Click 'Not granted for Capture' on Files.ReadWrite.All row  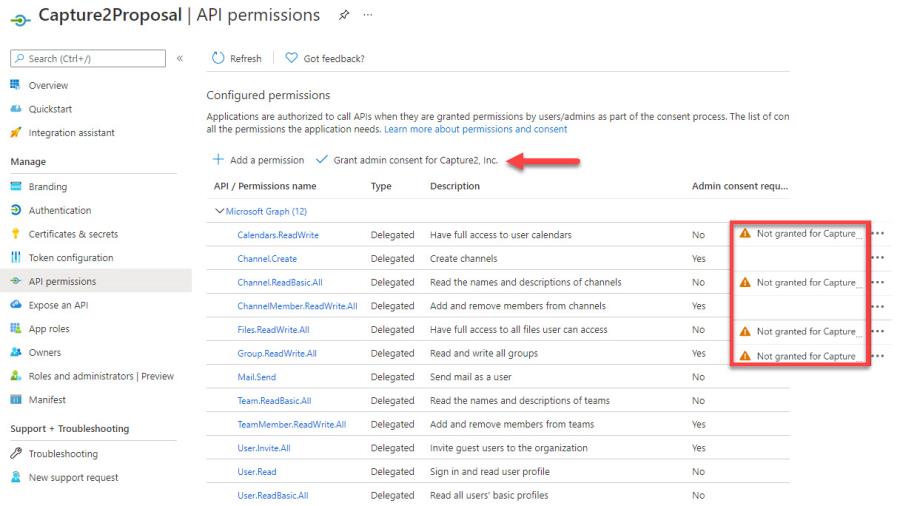806,331
